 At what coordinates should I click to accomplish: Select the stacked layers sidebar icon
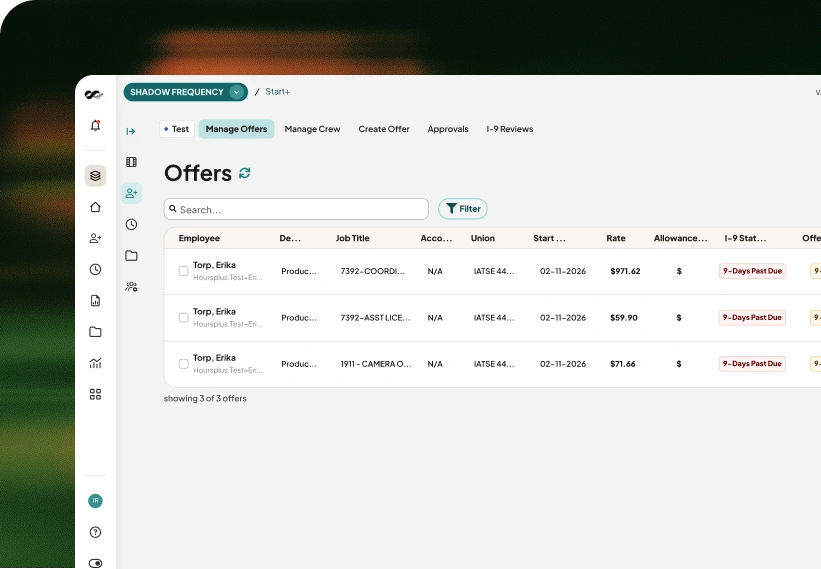coord(95,175)
